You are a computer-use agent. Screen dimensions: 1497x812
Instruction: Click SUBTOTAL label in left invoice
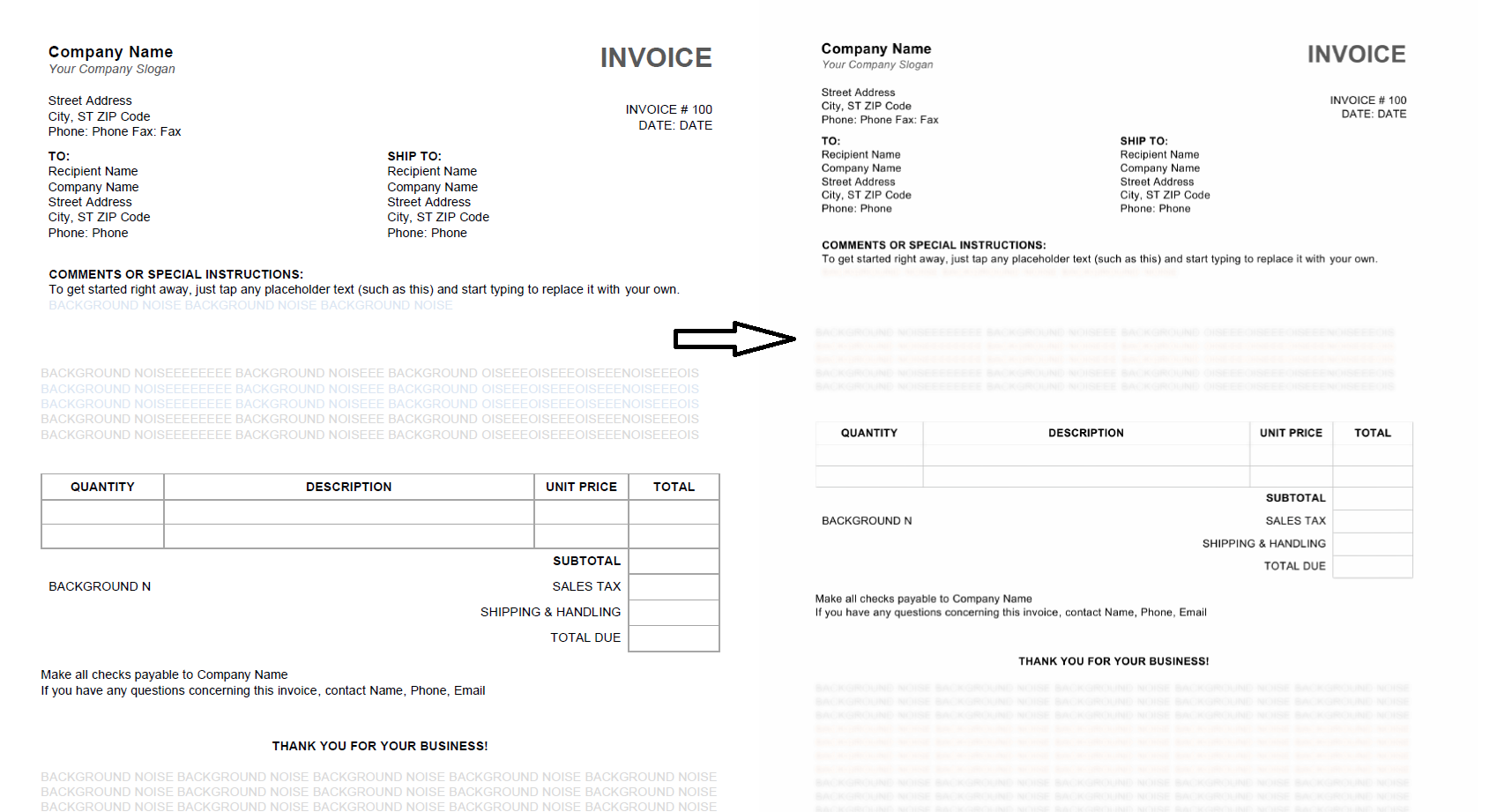pos(587,561)
